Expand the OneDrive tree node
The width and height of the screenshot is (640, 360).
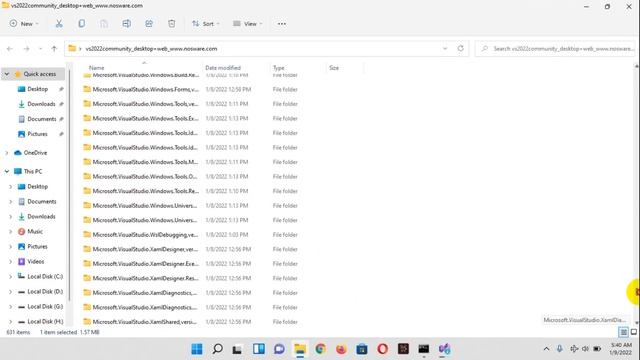point(7,153)
